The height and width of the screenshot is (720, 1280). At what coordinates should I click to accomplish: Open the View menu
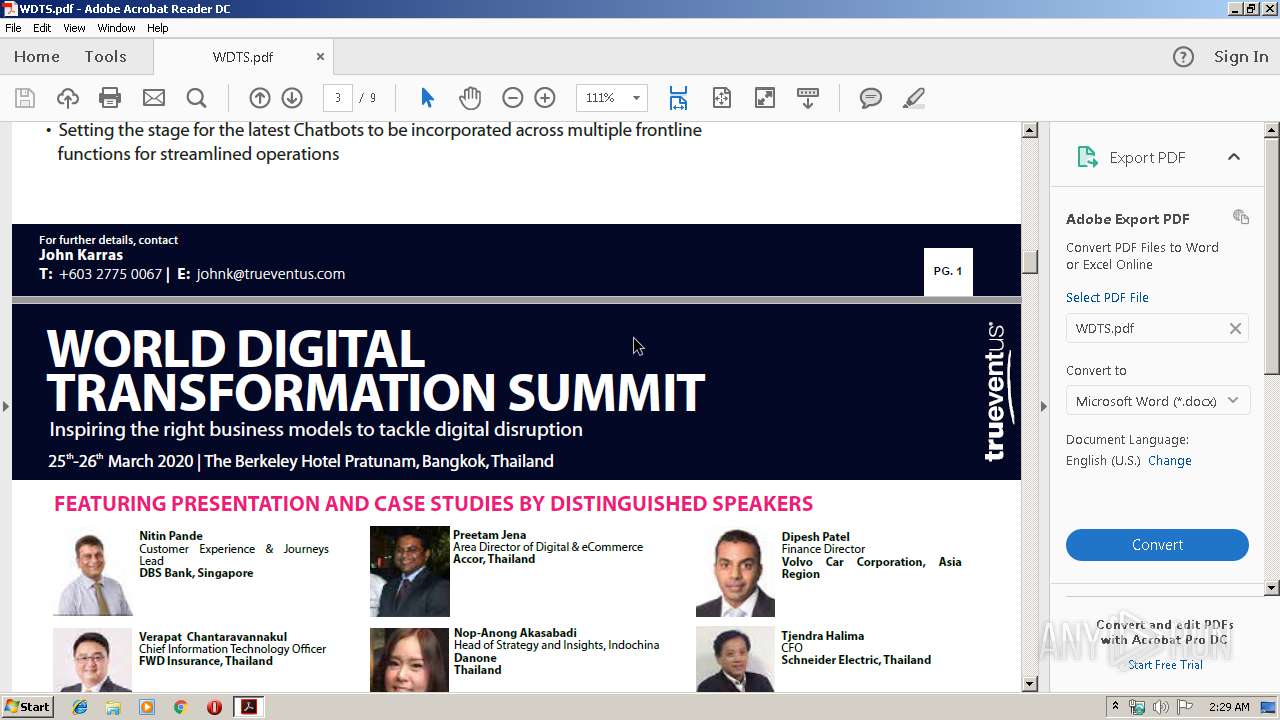74,28
